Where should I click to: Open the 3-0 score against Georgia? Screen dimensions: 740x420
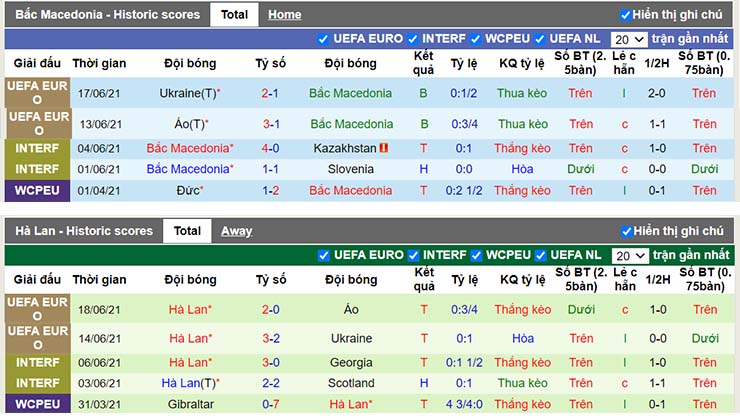click(271, 362)
